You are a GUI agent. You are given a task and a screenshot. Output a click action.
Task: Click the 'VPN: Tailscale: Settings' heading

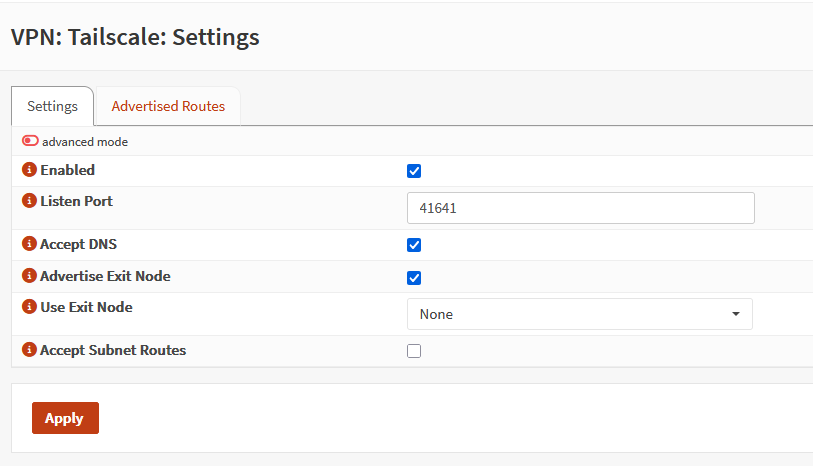135,37
